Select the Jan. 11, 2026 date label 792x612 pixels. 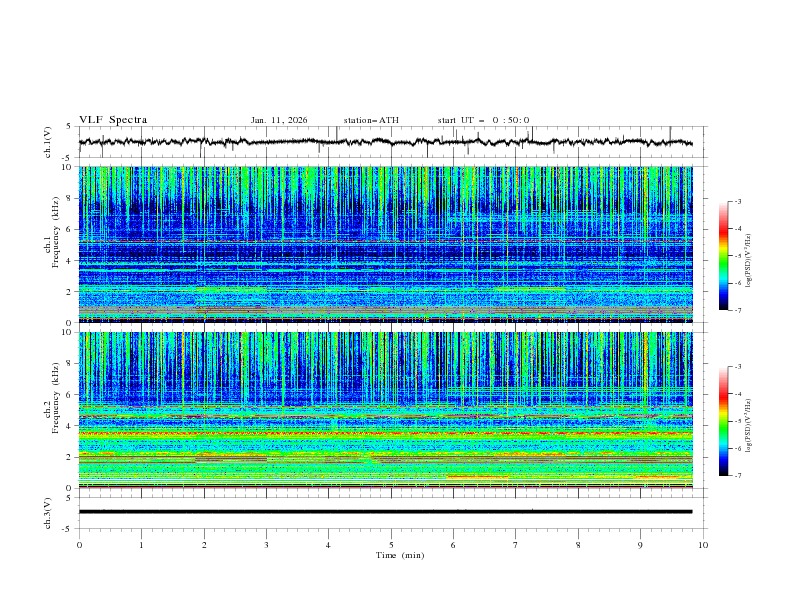(x=279, y=120)
